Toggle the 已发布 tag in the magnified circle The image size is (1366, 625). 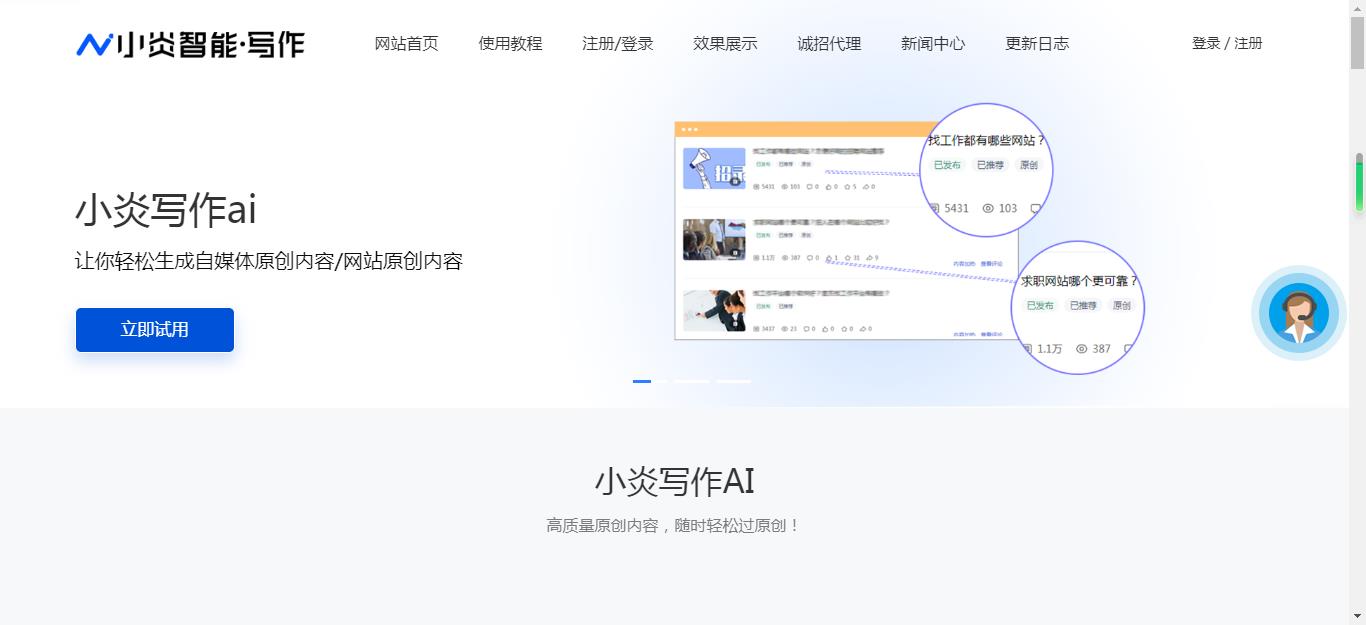pos(947,165)
